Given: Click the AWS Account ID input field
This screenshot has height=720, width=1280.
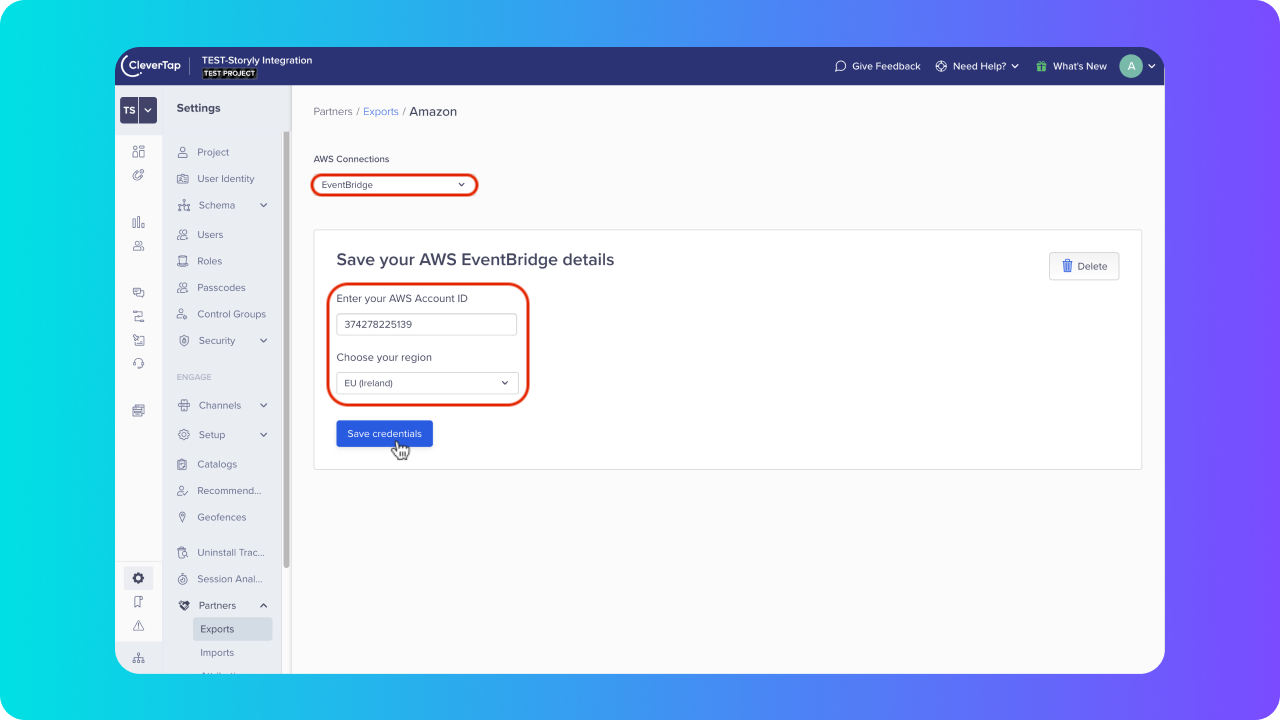Looking at the screenshot, I should [x=426, y=324].
